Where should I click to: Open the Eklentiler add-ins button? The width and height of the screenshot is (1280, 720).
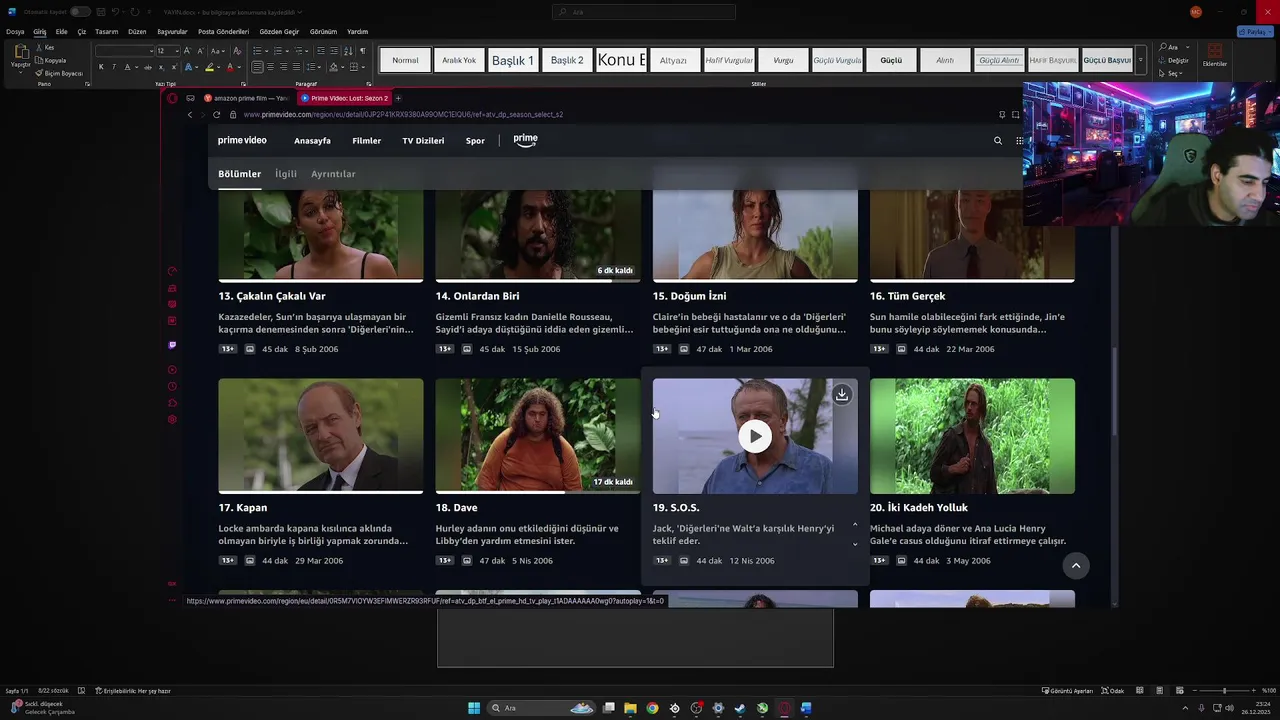pyautogui.click(x=1214, y=56)
